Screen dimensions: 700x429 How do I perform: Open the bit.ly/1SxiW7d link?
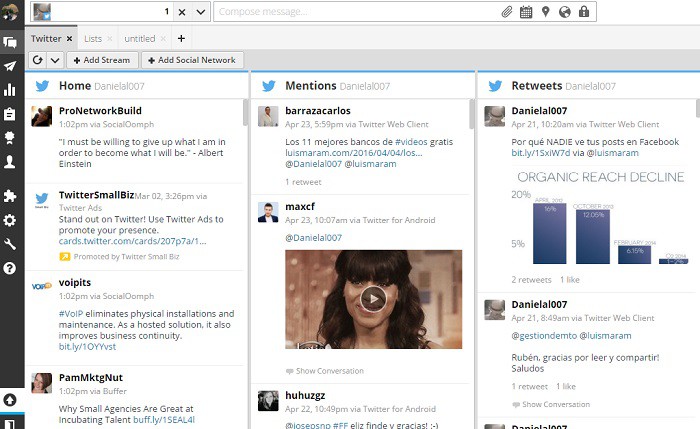coord(541,153)
